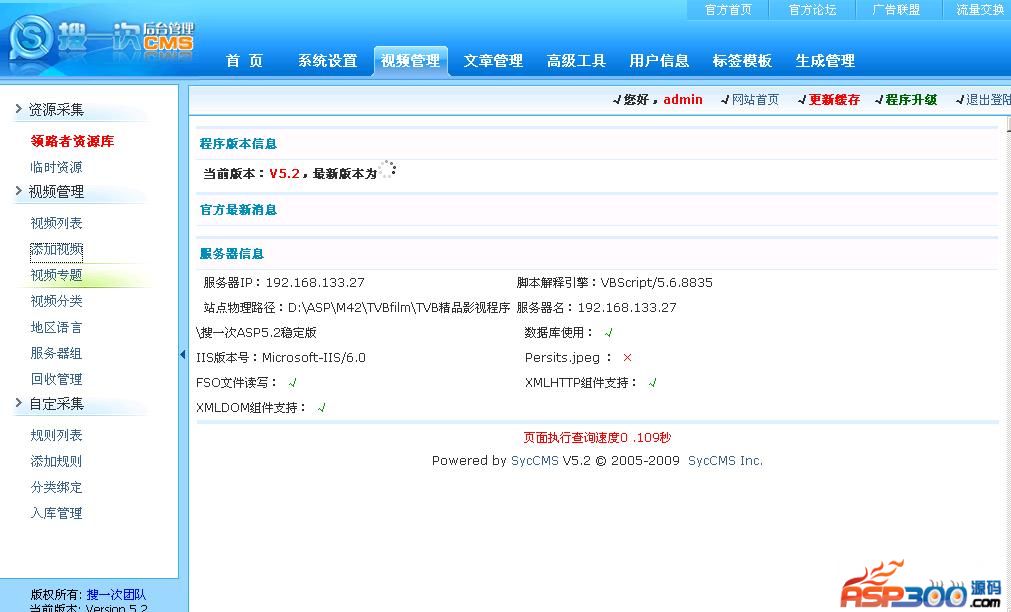1011x612 pixels.
Task: Click the loading spinner after 最新版本为
Action: coord(387,170)
